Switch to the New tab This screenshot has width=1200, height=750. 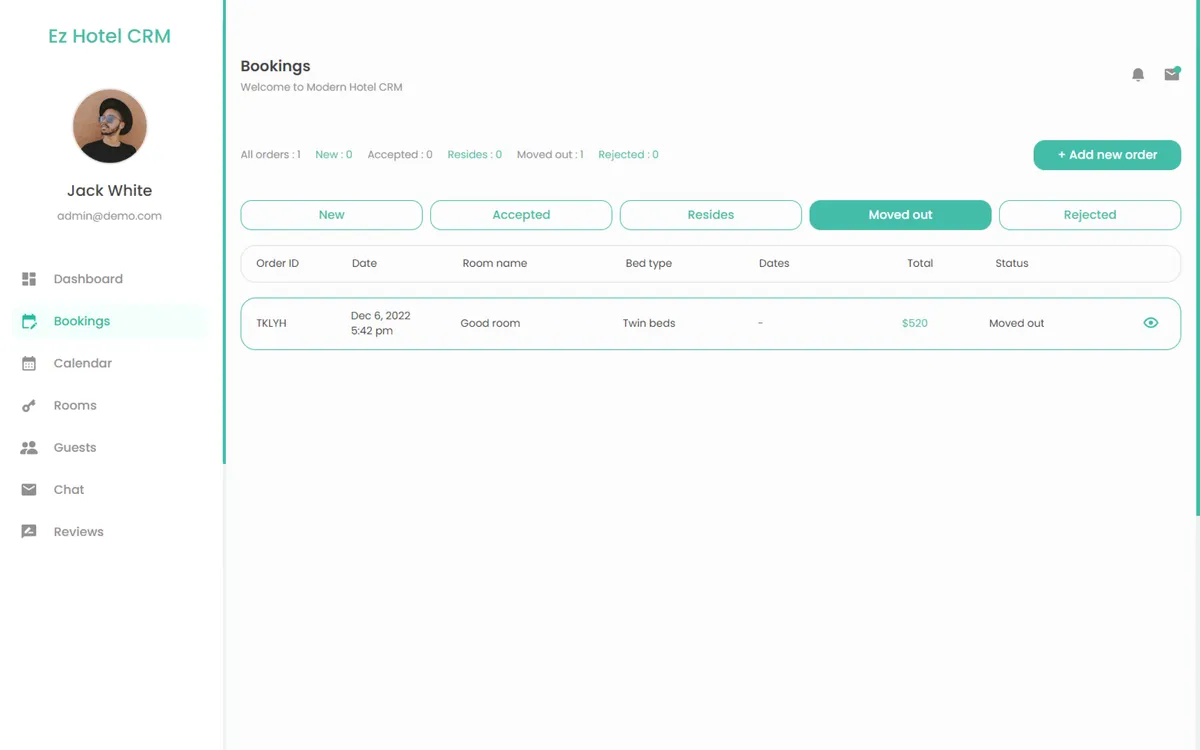332,215
